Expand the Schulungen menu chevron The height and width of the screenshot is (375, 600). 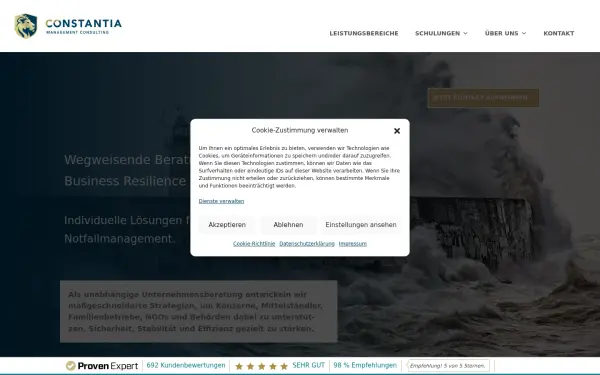click(465, 33)
